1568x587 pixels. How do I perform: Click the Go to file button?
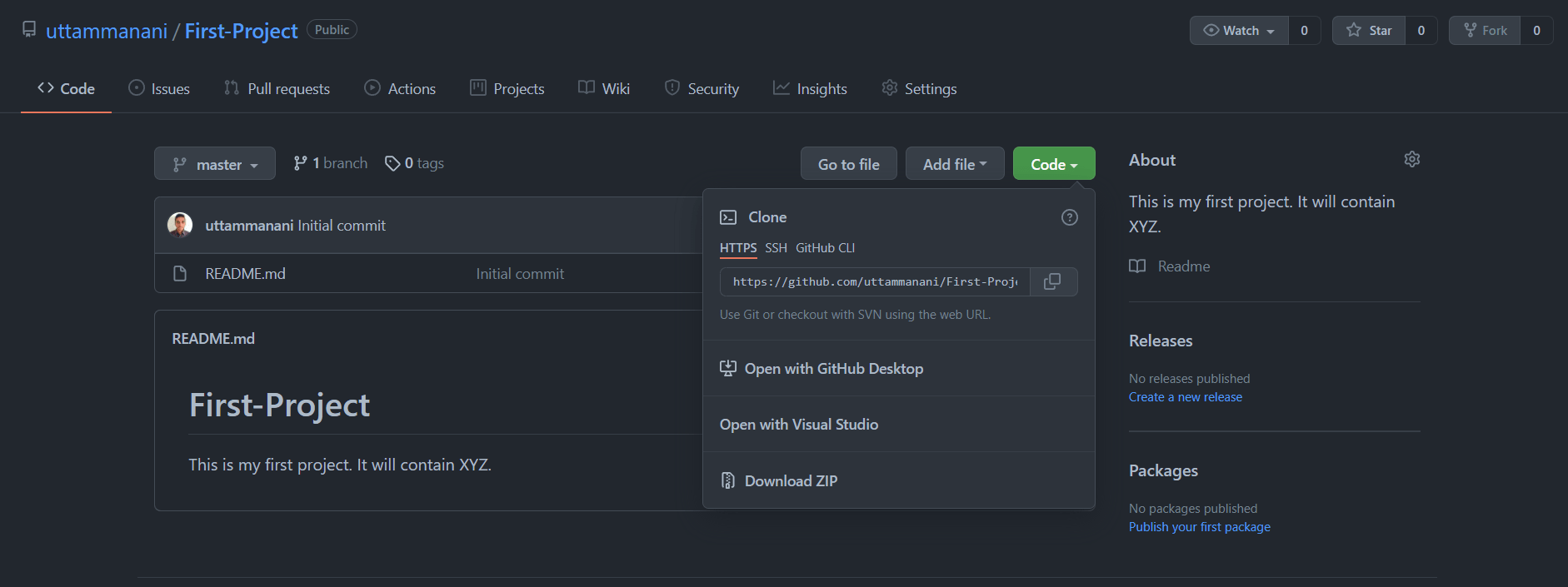pyautogui.click(x=848, y=164)
